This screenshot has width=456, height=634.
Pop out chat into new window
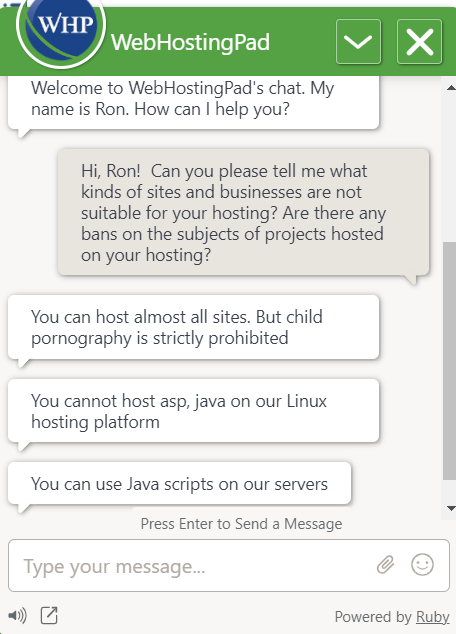click(49, 615)
